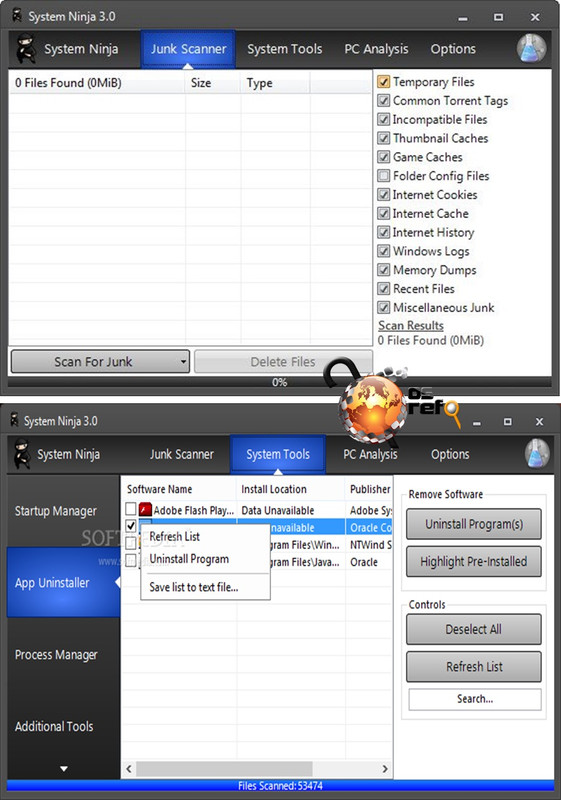This screenshot has height=800, width=561.
Task: Choose Uninstall Program from the context menu
Action: pyautogui.click(x=205, y=559)
